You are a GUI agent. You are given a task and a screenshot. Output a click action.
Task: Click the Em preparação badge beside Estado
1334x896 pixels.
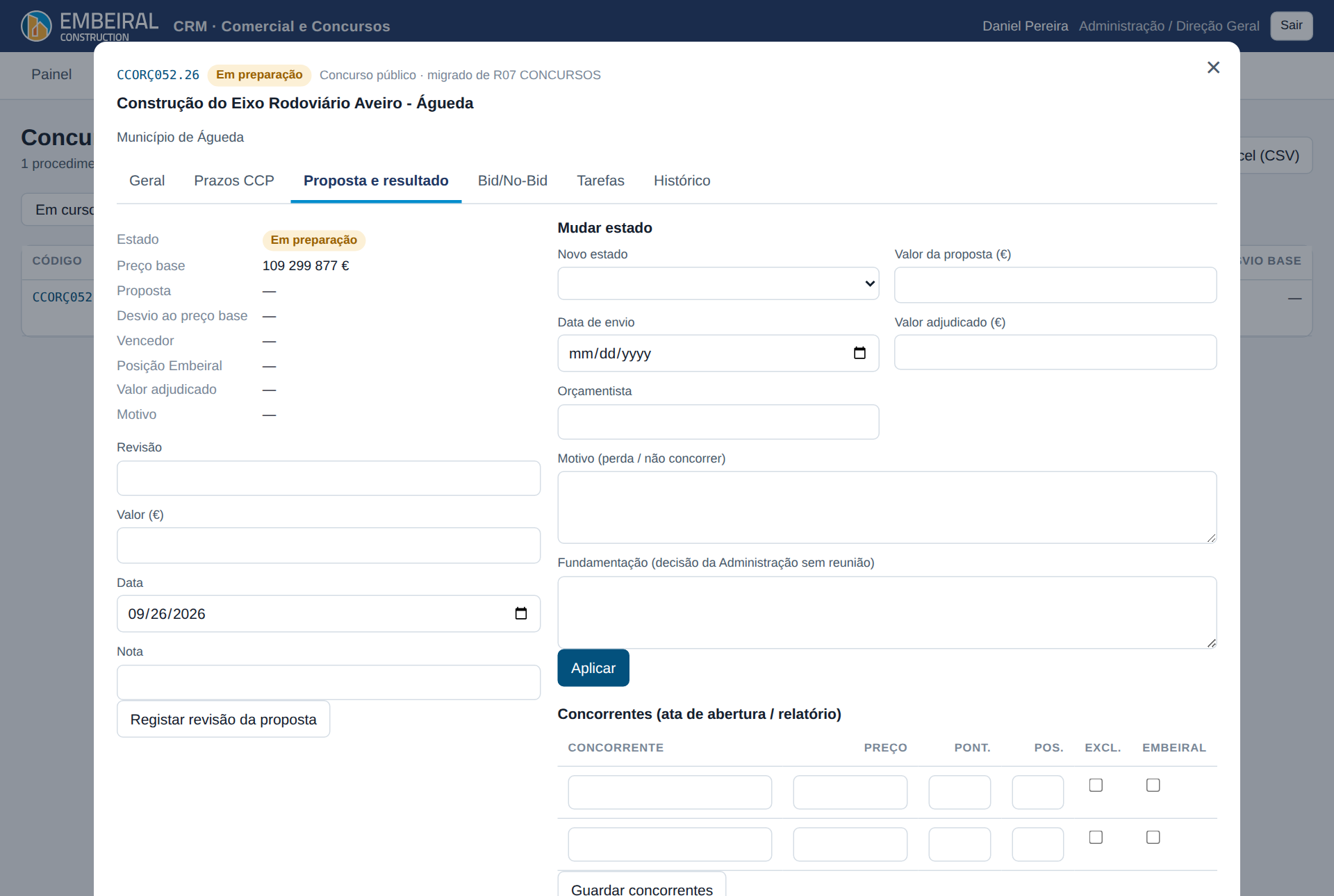[x=313, y=240]
